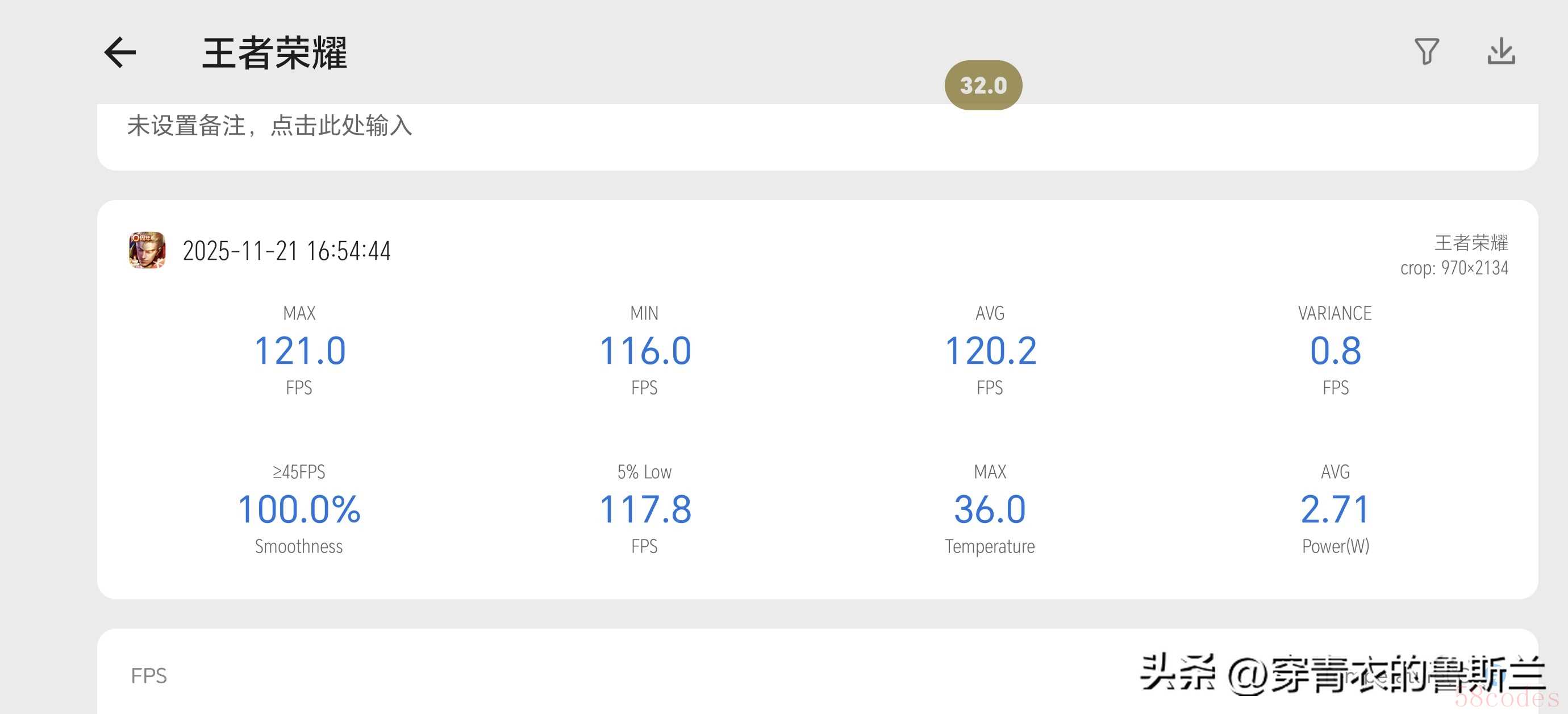Click the AVG 120.2 FPS value
This screenshot has height=714, width=1568.
pos(990,351)
